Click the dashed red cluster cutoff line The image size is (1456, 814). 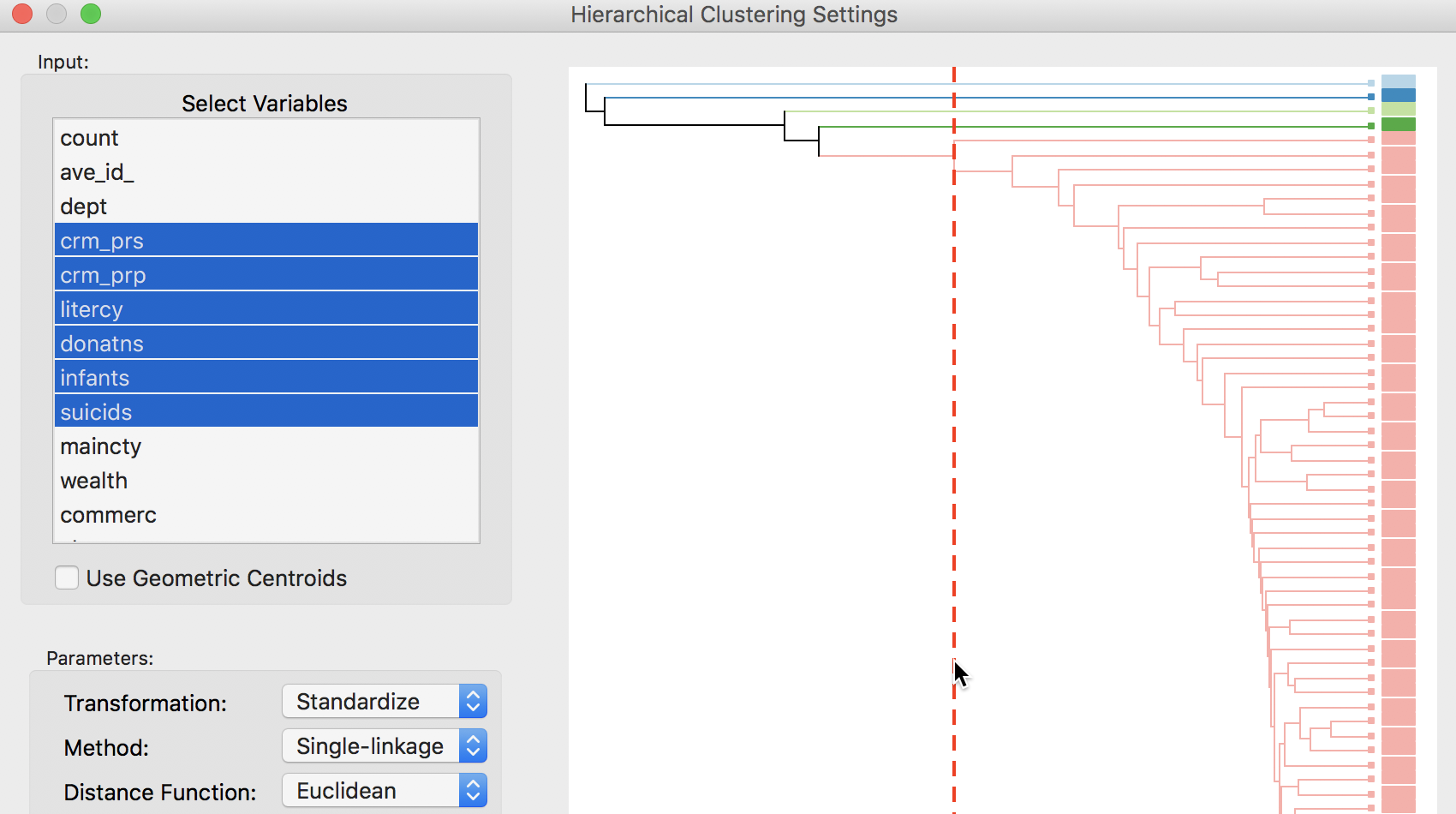954,428
